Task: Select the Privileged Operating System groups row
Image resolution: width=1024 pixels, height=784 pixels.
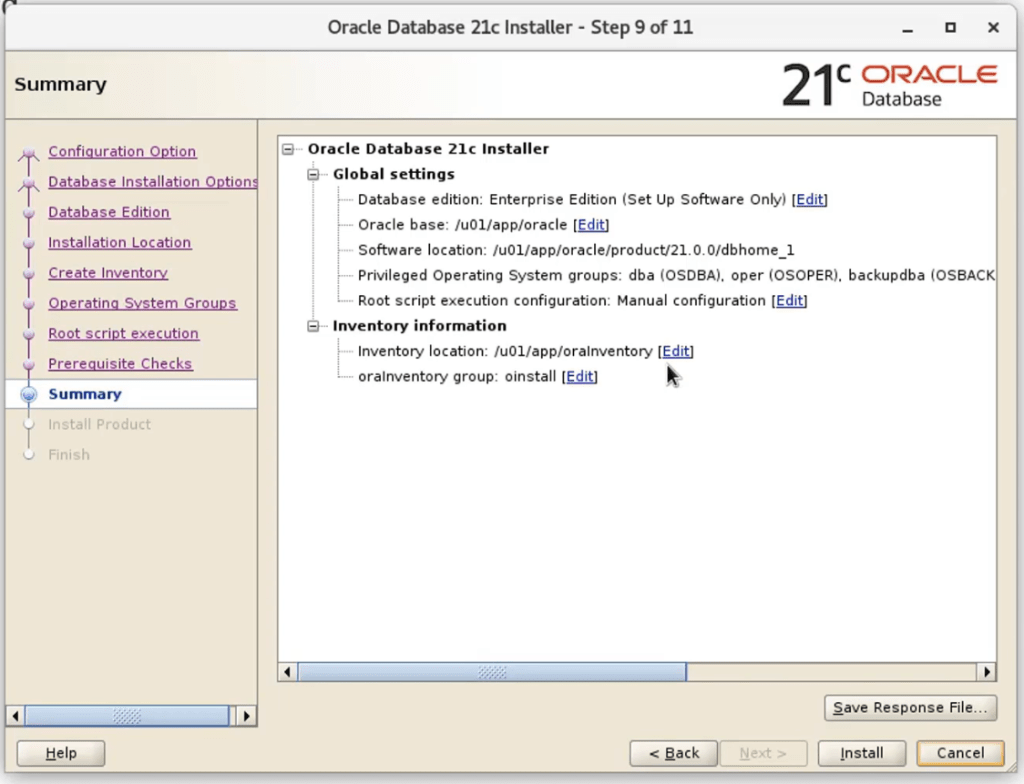Action: 676,276
